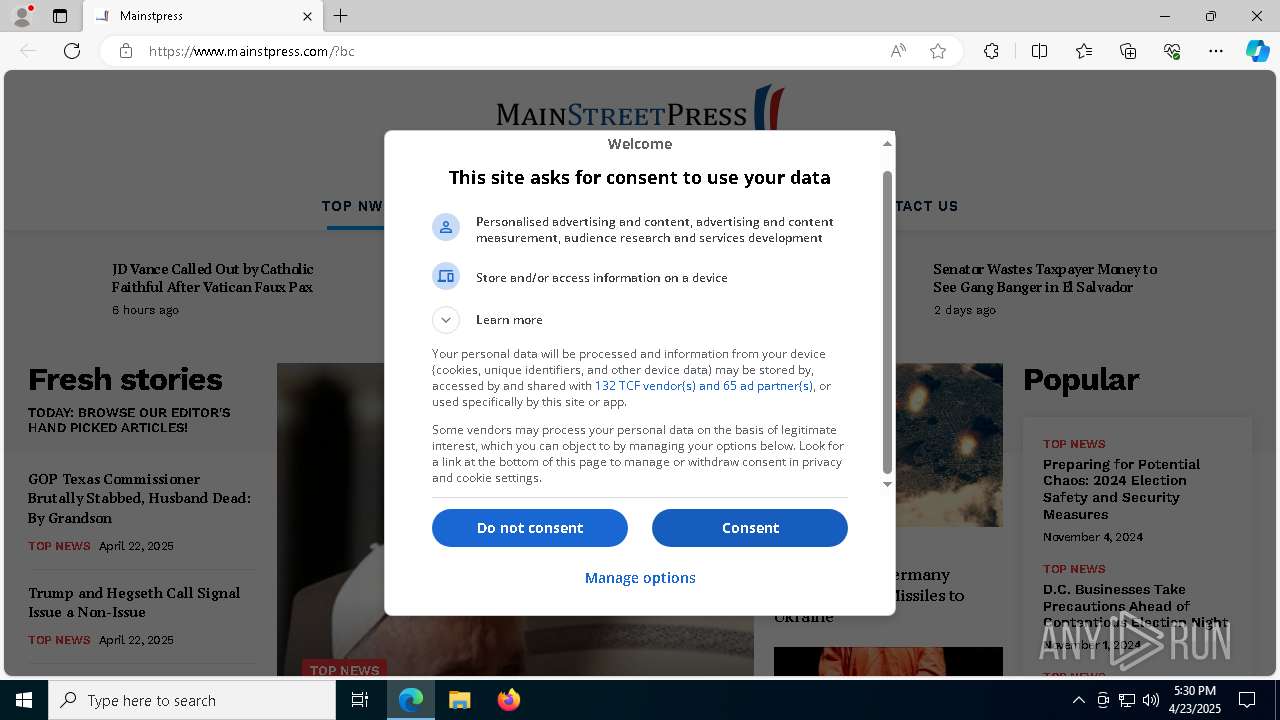Open the Favorites list icon

coord(1084,51)
